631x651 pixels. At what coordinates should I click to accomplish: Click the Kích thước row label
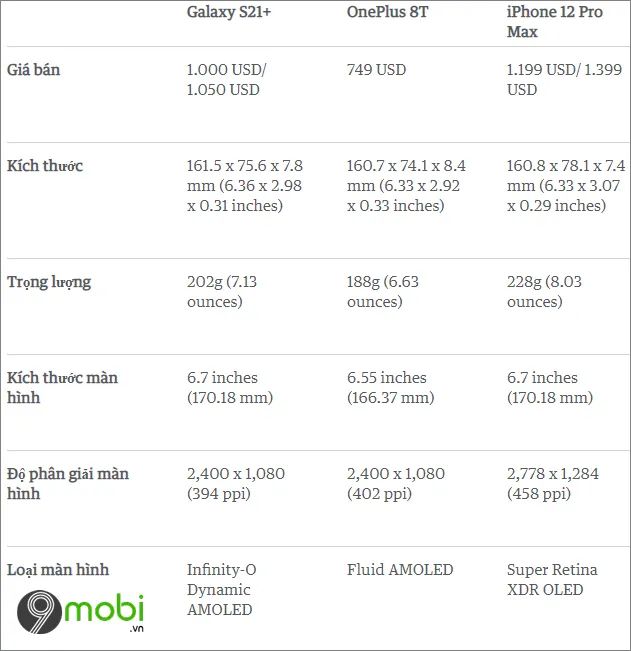(x=45, y=166)
